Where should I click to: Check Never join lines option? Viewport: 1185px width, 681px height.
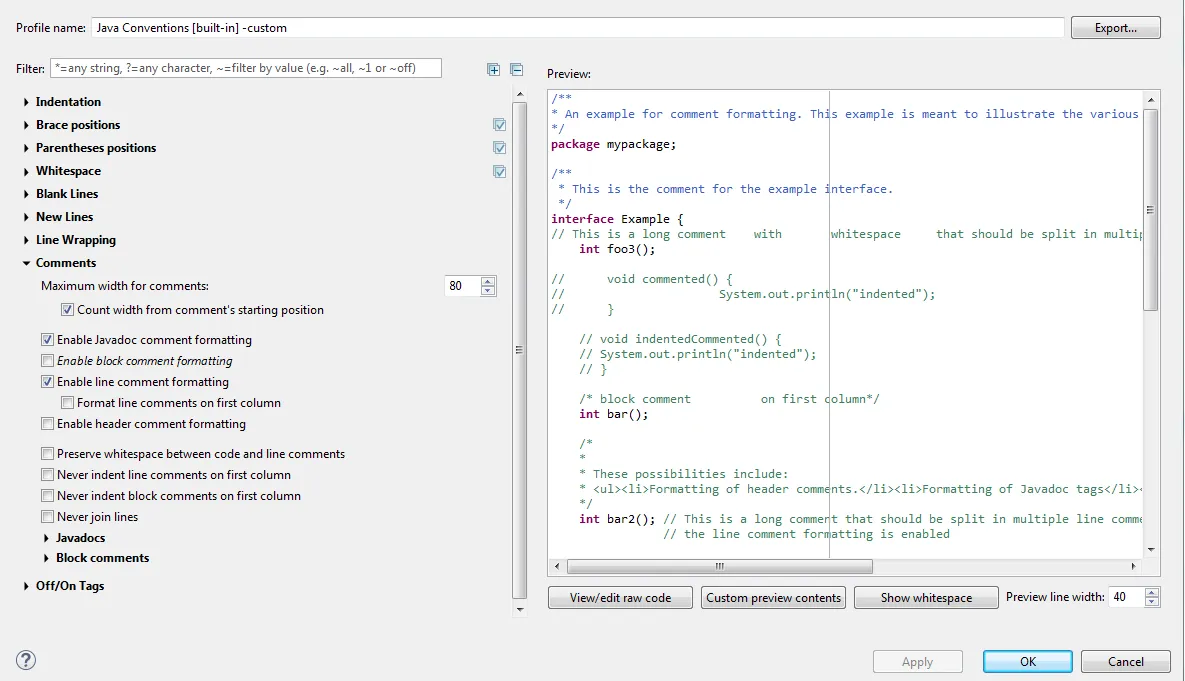pyautogui.click(x=48, y=517)
